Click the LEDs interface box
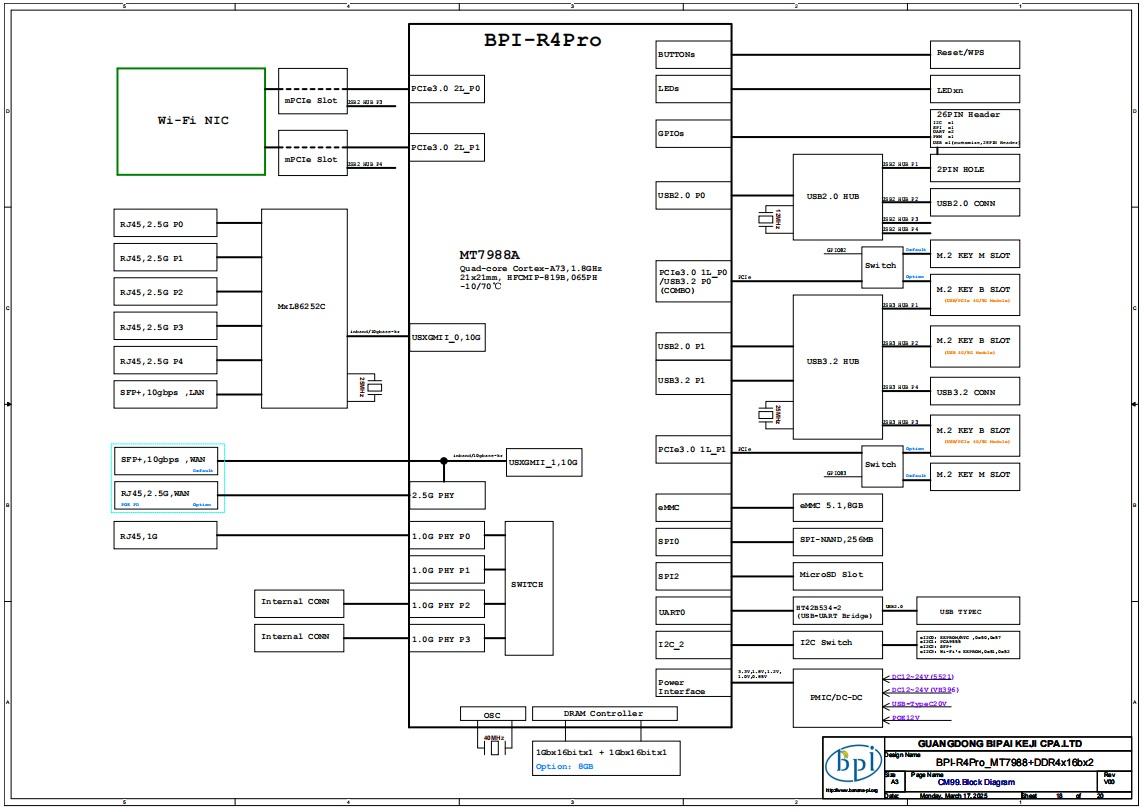The height and width of the screenshot is (812, 1144). [x=693, y=89]
